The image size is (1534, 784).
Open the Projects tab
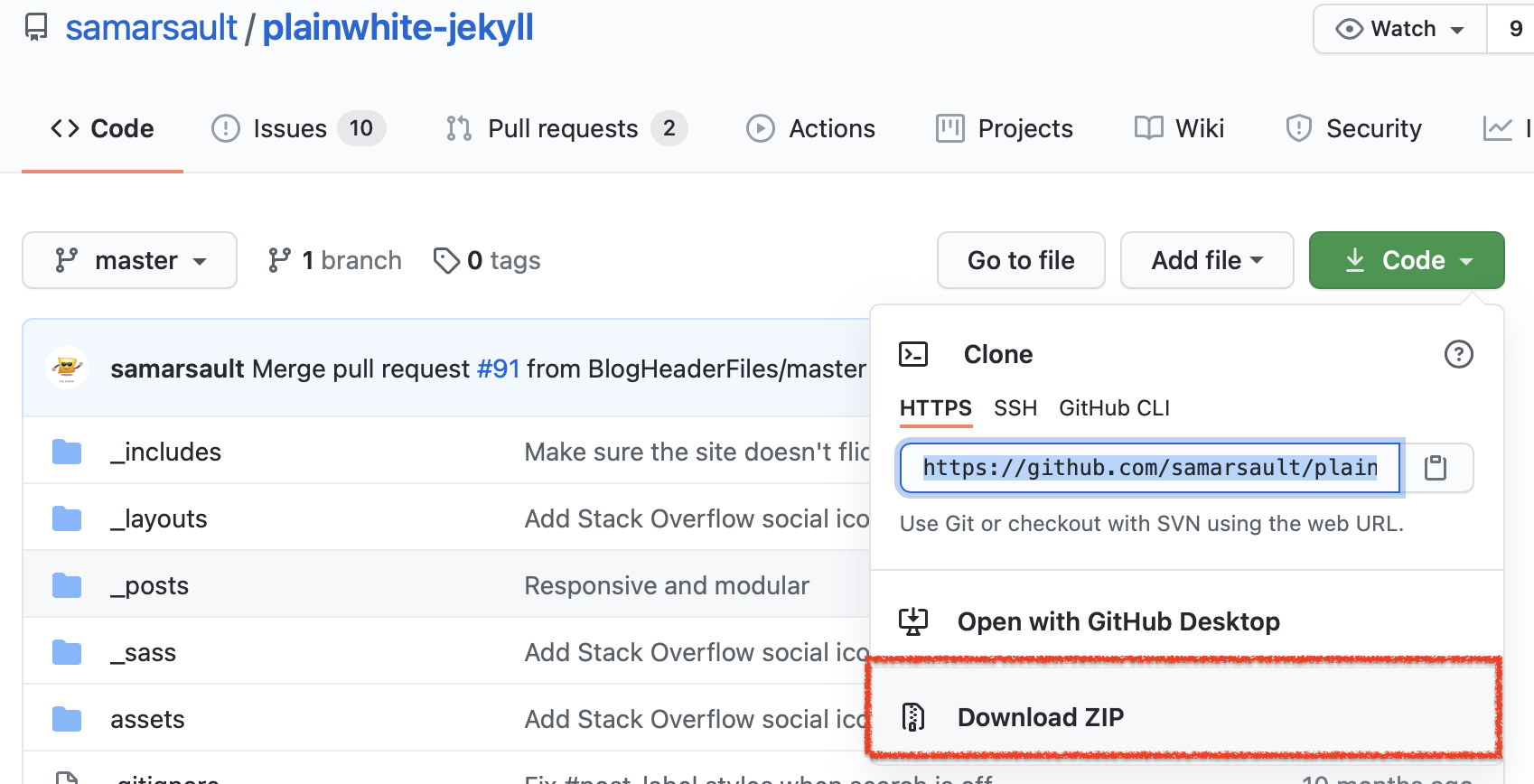pos(1005,128)
